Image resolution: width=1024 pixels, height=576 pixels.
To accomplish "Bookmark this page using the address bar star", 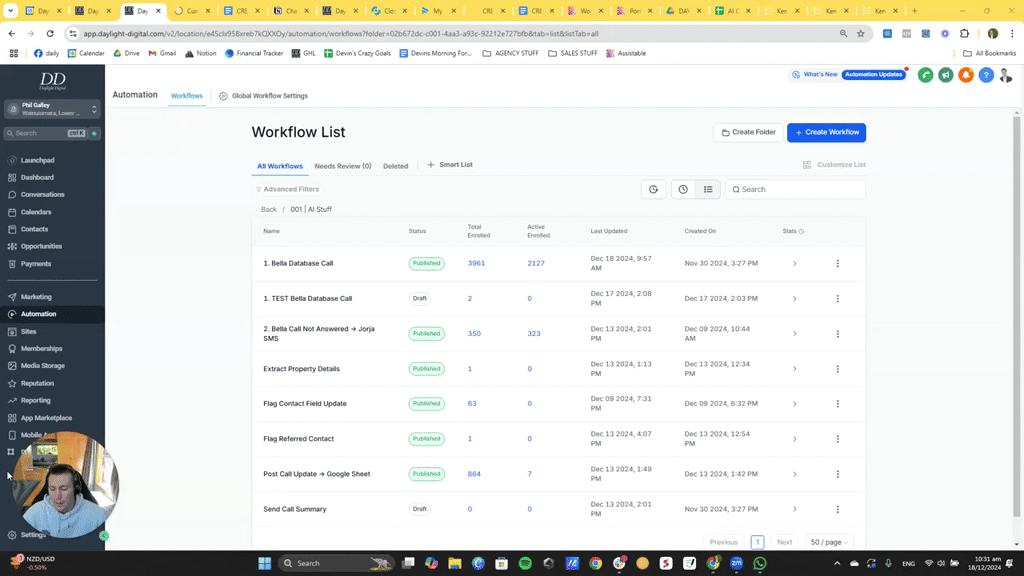I will click(x=861, y=33).
